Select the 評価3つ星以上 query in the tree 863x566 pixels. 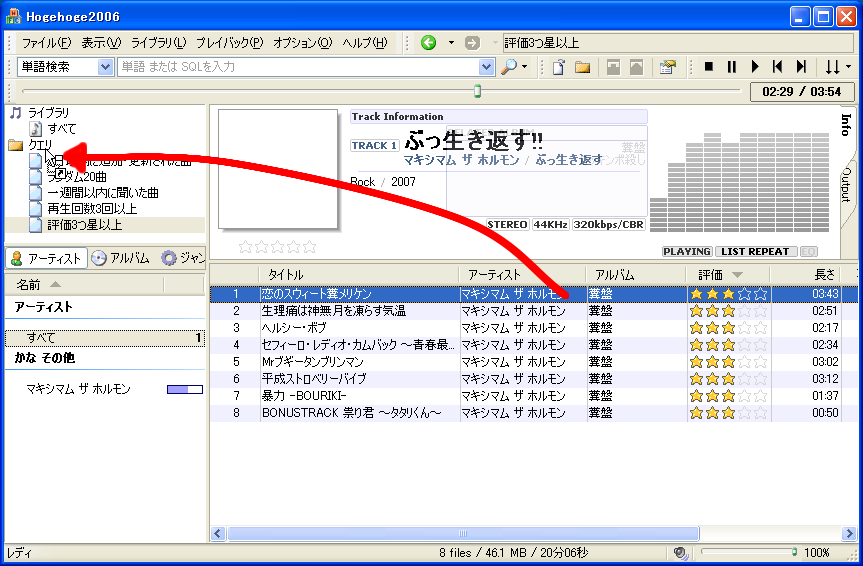point(85,225)
